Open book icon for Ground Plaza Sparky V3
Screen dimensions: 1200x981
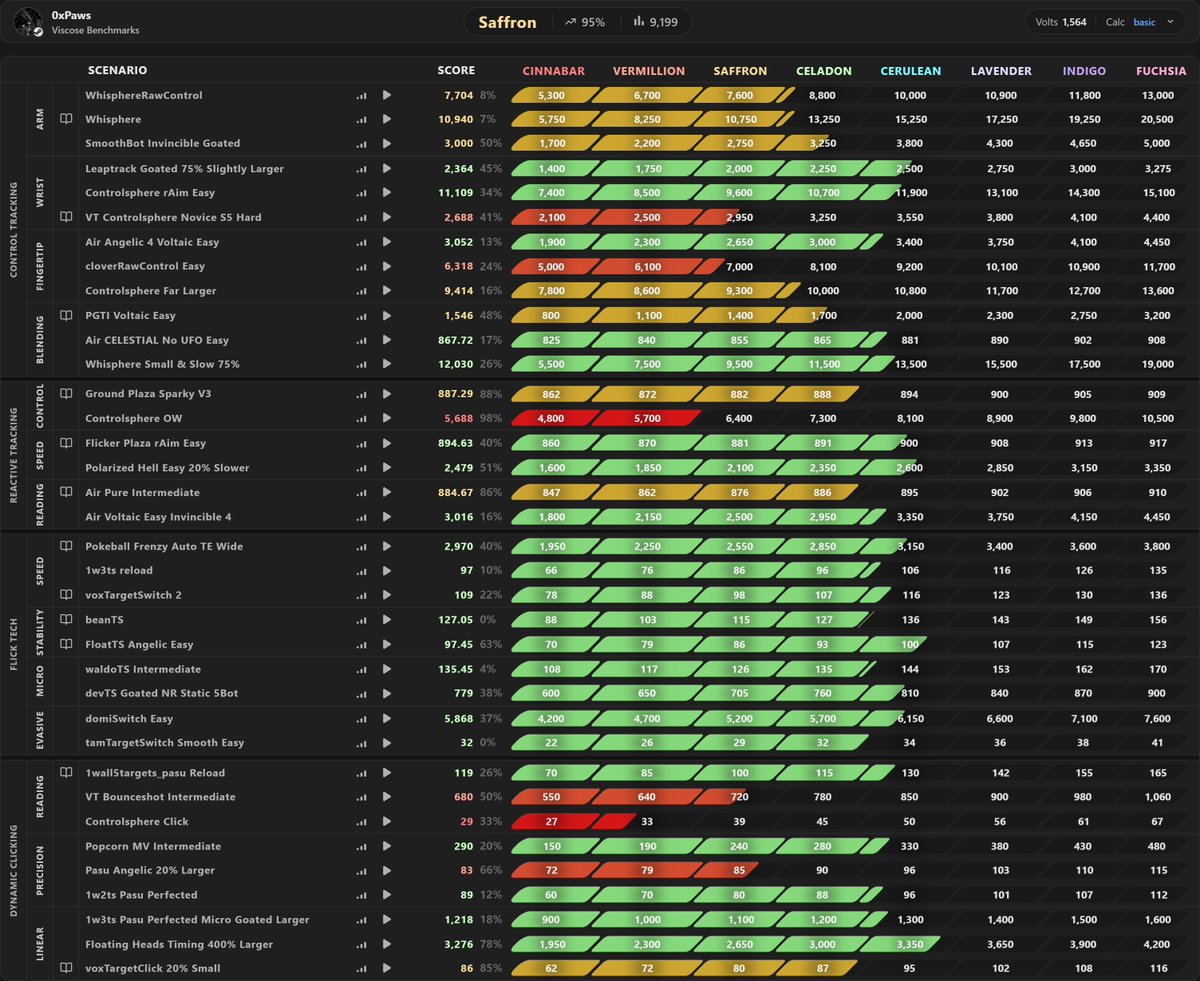[x=66, y=394]
